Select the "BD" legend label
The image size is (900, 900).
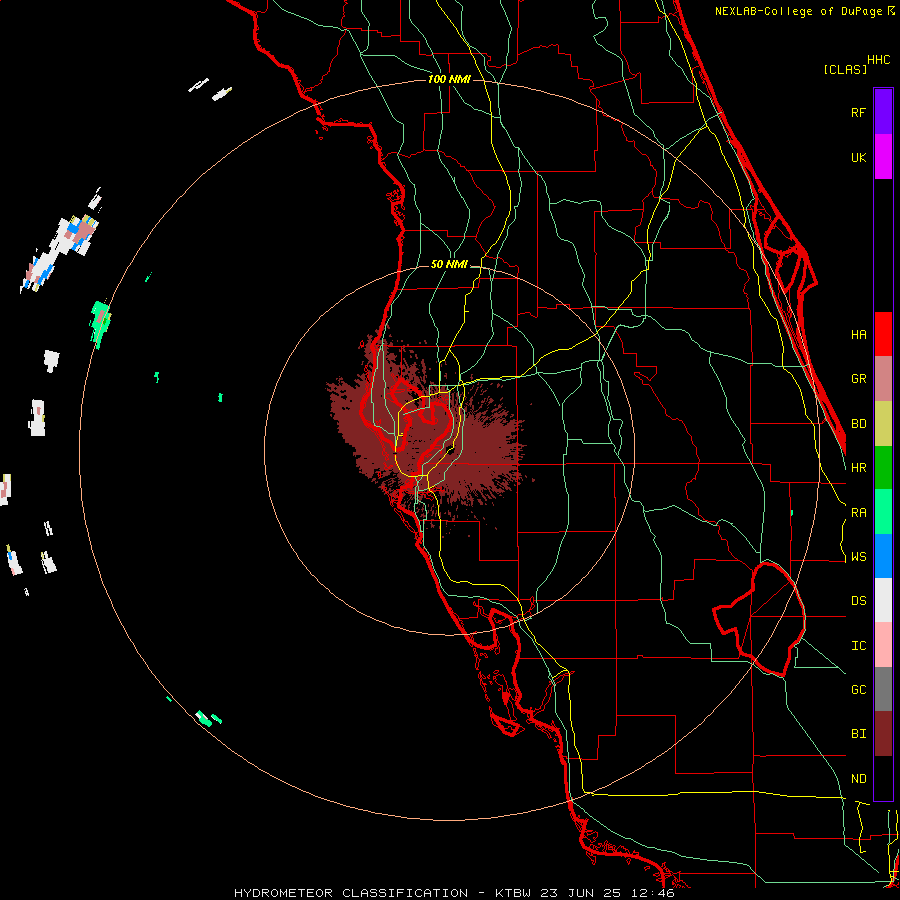tap(858, 424)
